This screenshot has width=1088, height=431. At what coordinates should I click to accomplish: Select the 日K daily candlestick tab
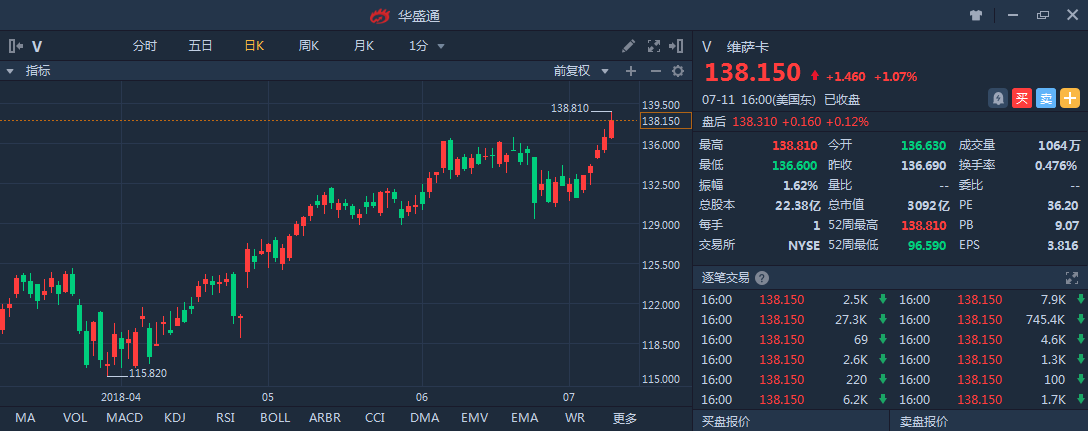point(254,46)
